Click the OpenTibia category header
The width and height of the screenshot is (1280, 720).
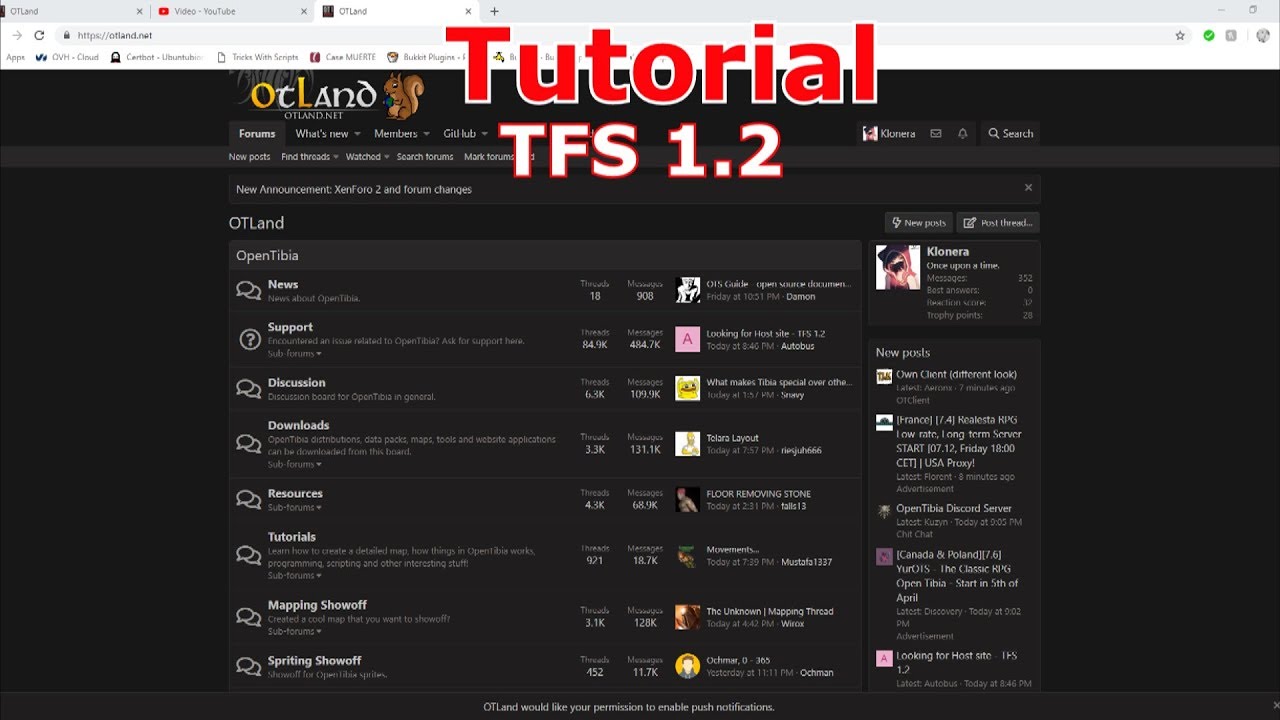[x=267, y=256]
